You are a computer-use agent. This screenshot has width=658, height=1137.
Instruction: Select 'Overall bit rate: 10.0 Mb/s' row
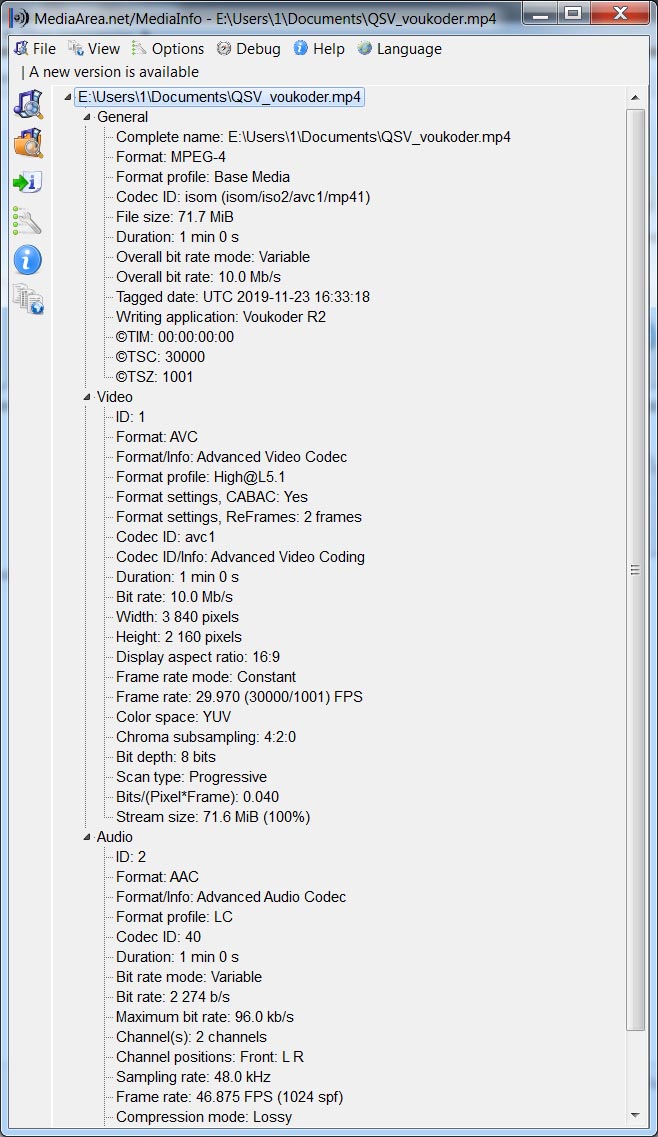tap(199, 277)
